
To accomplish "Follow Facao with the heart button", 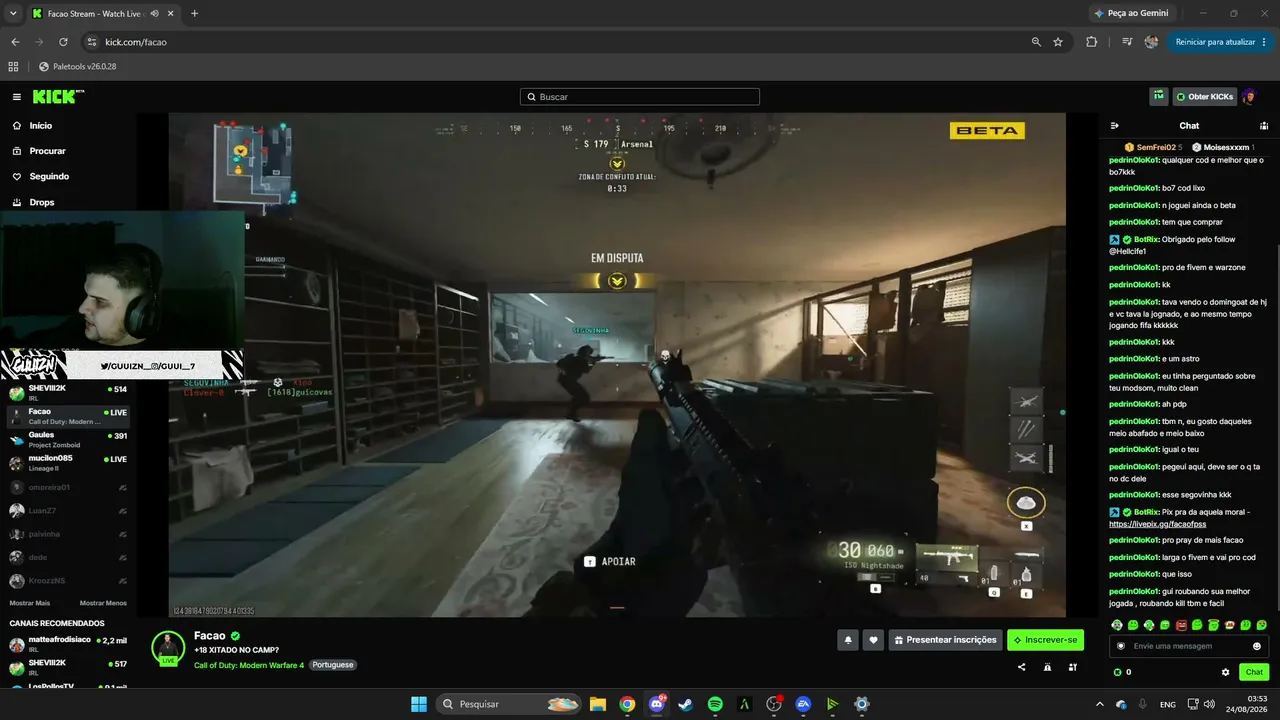I will pos(873,640).
